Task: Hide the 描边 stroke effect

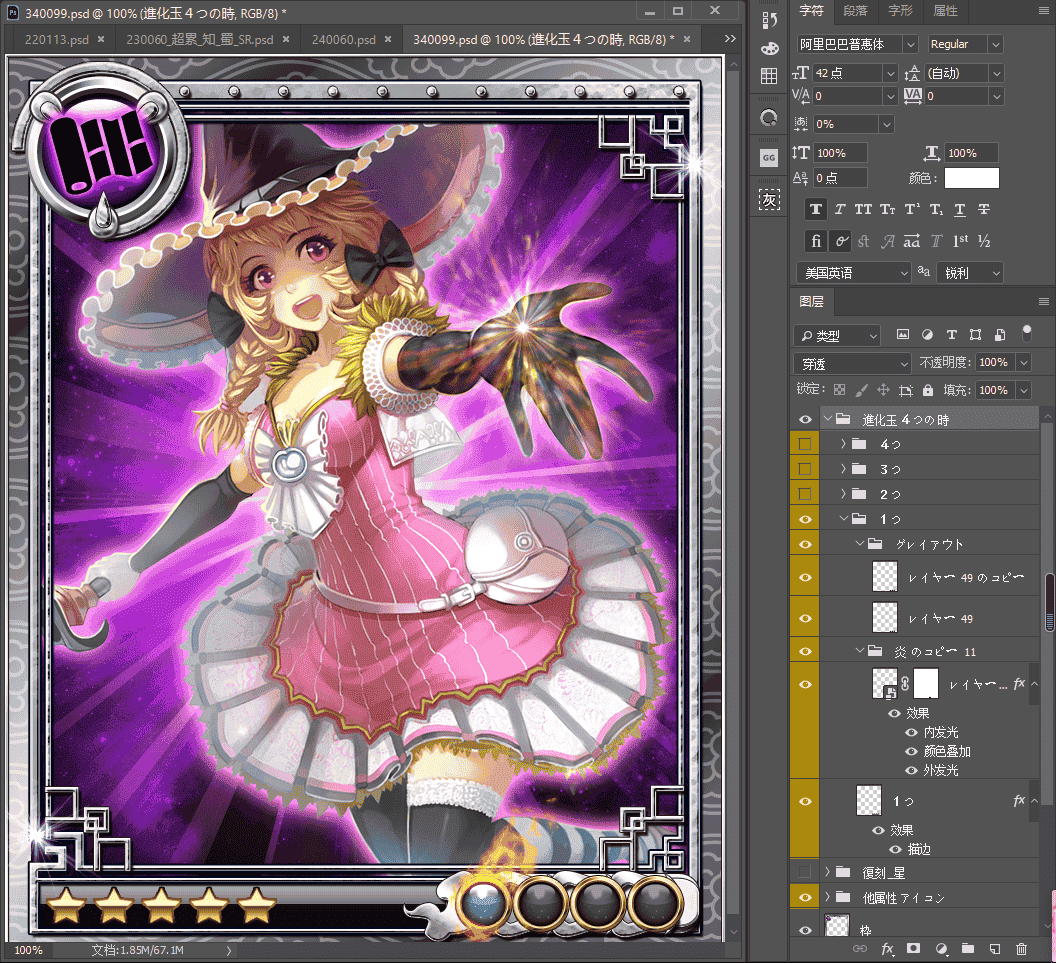Action: (x=896, y=849)
